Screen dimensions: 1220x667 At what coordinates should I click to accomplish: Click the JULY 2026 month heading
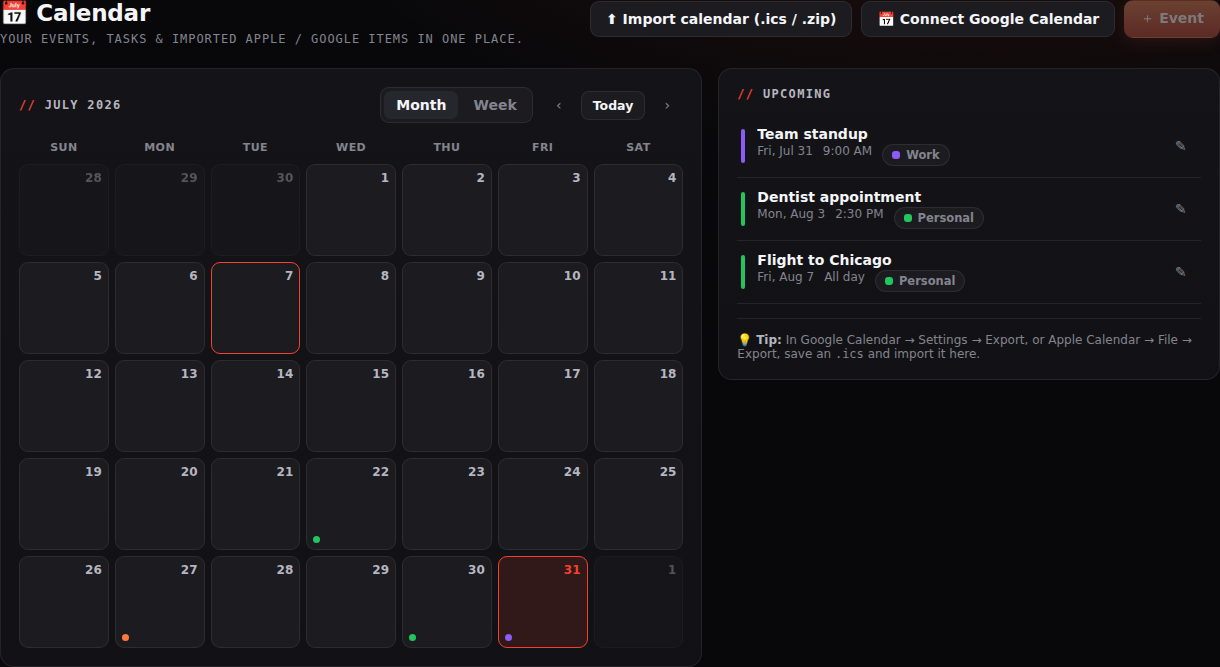point(70,105)
